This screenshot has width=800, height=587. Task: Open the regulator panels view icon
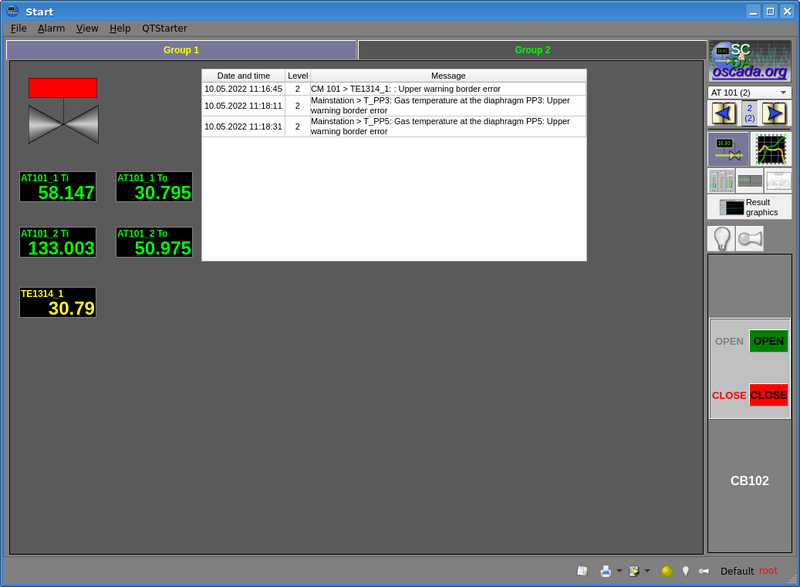coord(721,181)
